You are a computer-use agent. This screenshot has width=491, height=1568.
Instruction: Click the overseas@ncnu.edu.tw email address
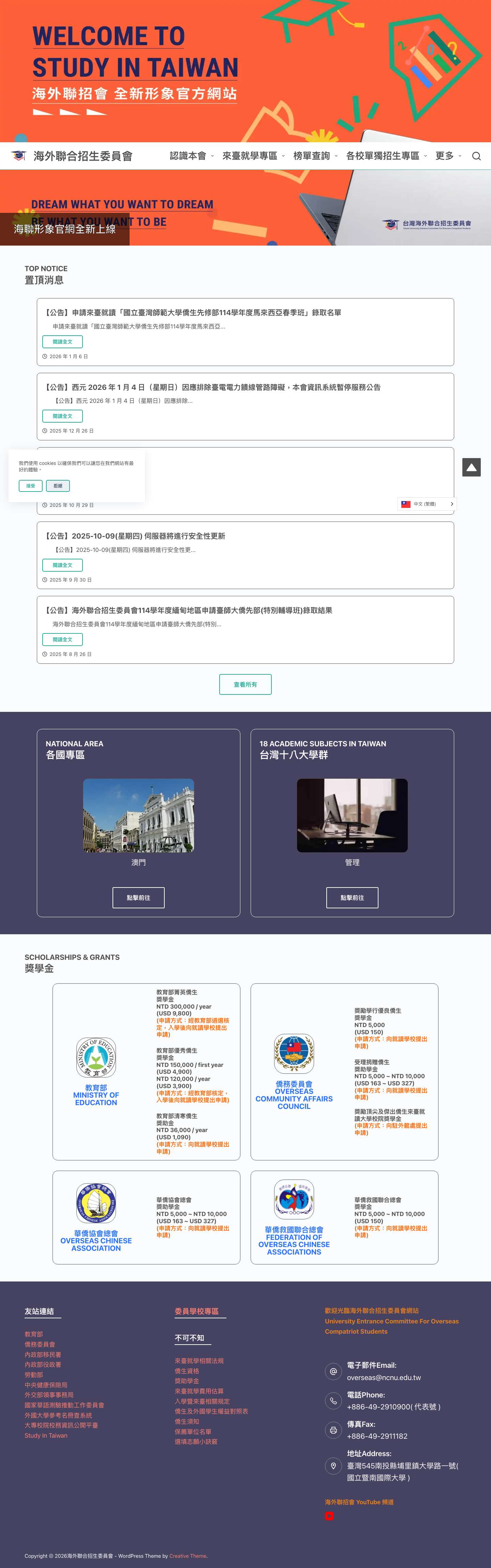pyautogui.click(x=384, y=1377)
